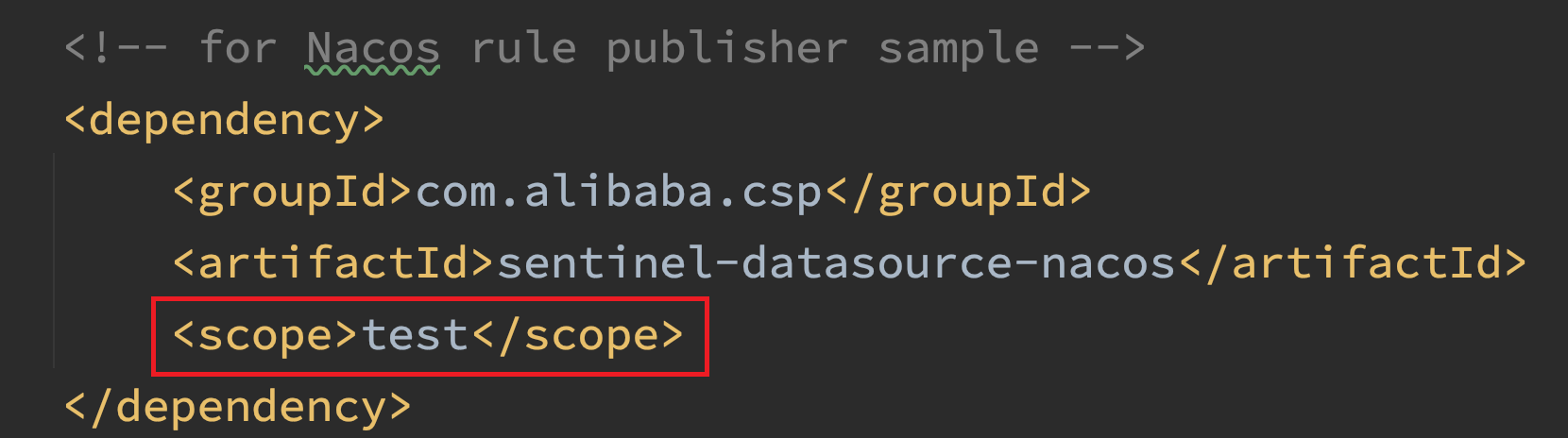Place cursor in sentinel-datasource-nacos text

point(836,263)
